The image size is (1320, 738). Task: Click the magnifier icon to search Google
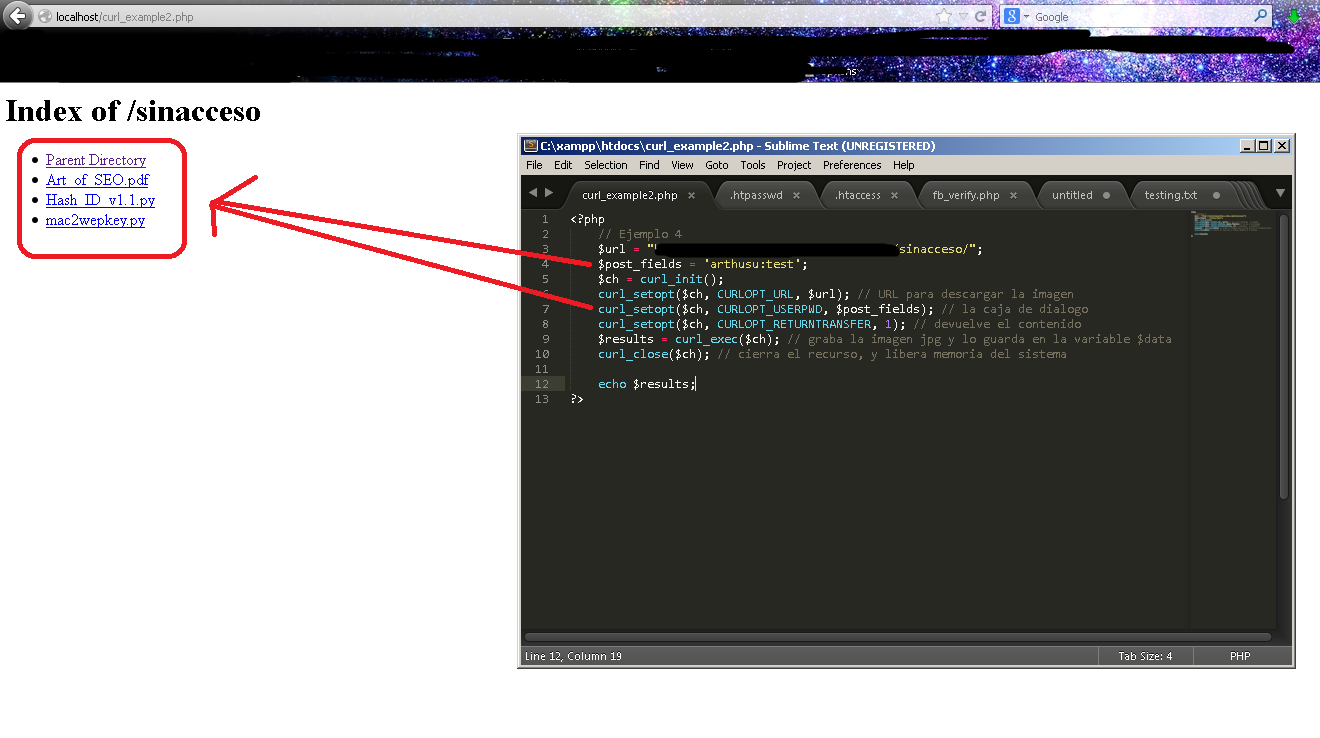point(1262,16)
